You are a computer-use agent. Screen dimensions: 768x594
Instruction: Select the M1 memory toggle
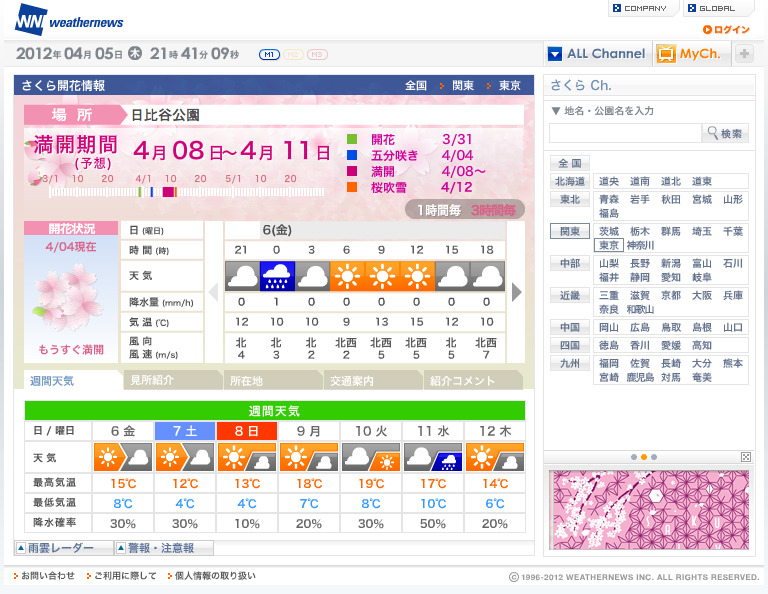click(269, 54)
